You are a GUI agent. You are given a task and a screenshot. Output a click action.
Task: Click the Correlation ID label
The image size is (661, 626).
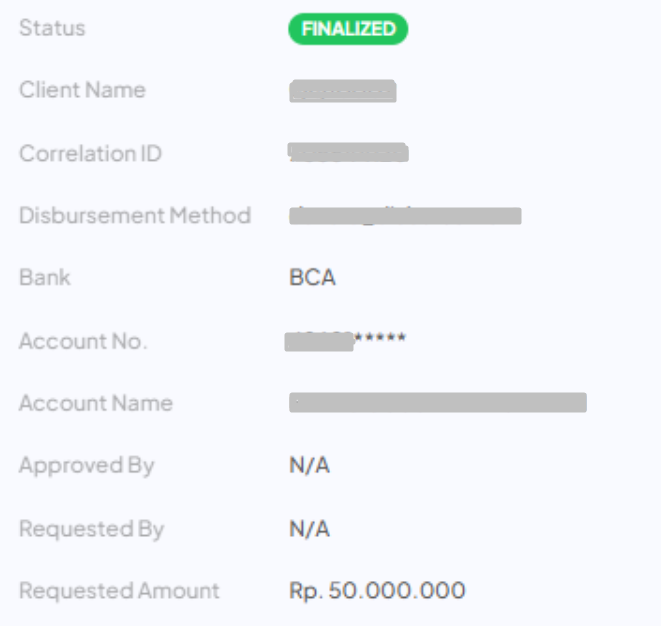(90, 153)
